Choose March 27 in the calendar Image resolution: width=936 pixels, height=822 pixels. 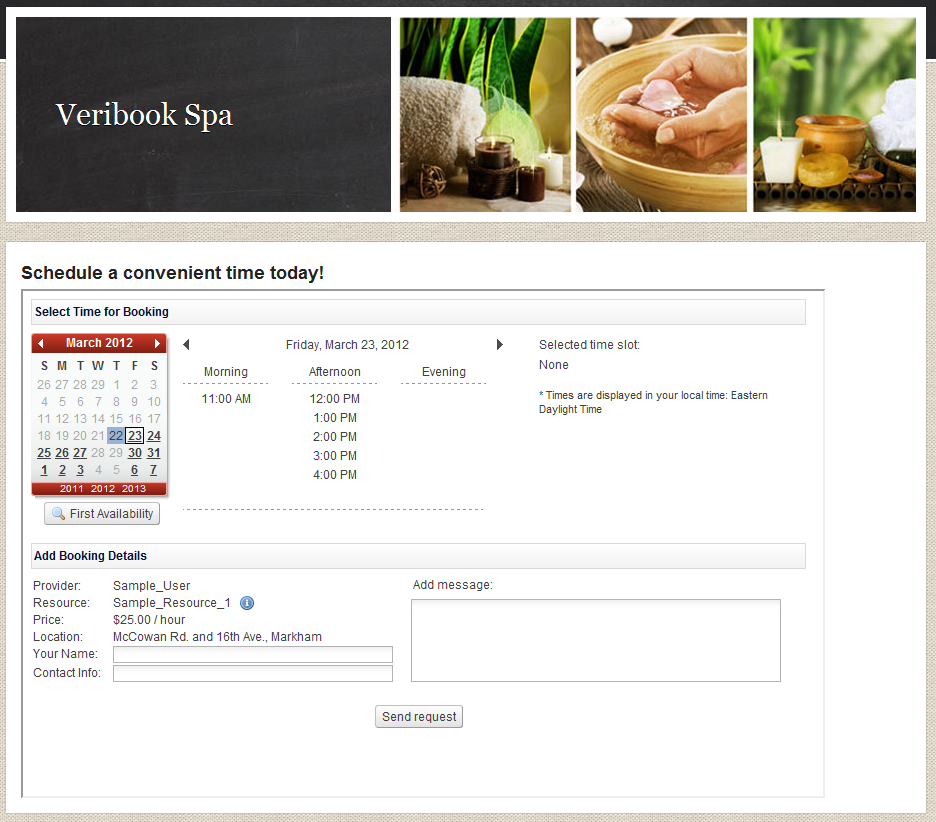[80, 453]
